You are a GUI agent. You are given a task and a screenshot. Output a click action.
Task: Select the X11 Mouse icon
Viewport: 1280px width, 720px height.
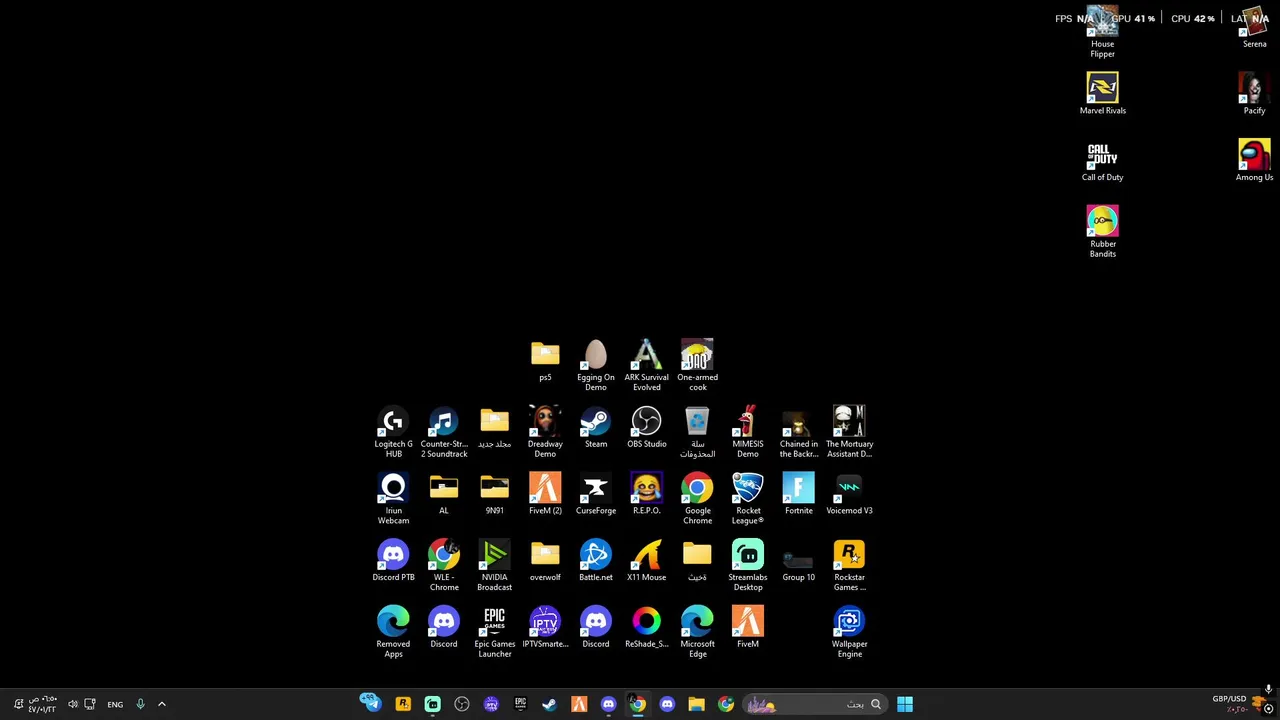tap(646, 561)
